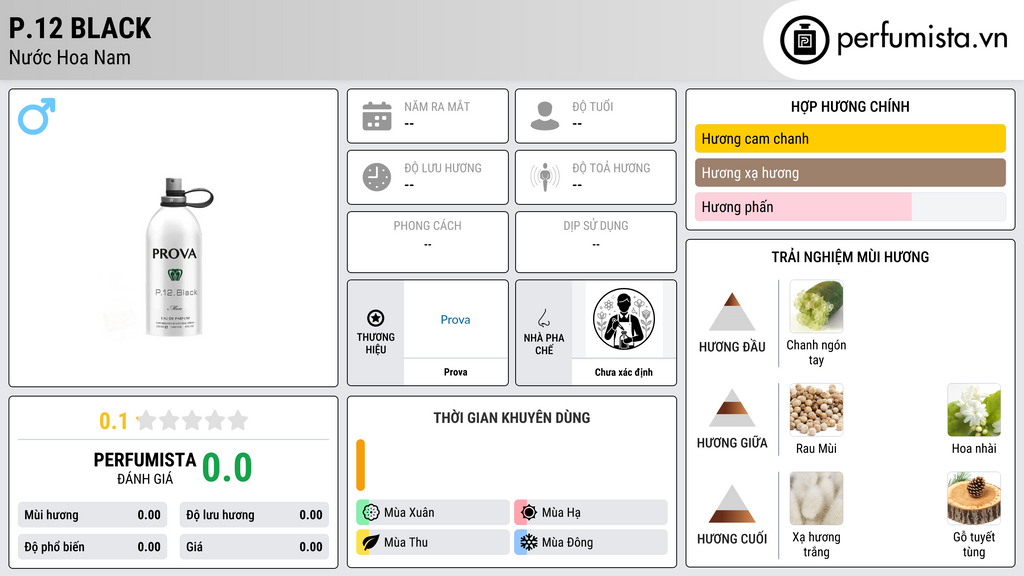Click the Trải nghiệm mùi hương heading
The height and width of the screenshot is (576, 1024).
pyautogui.click(x=850, y=257)
